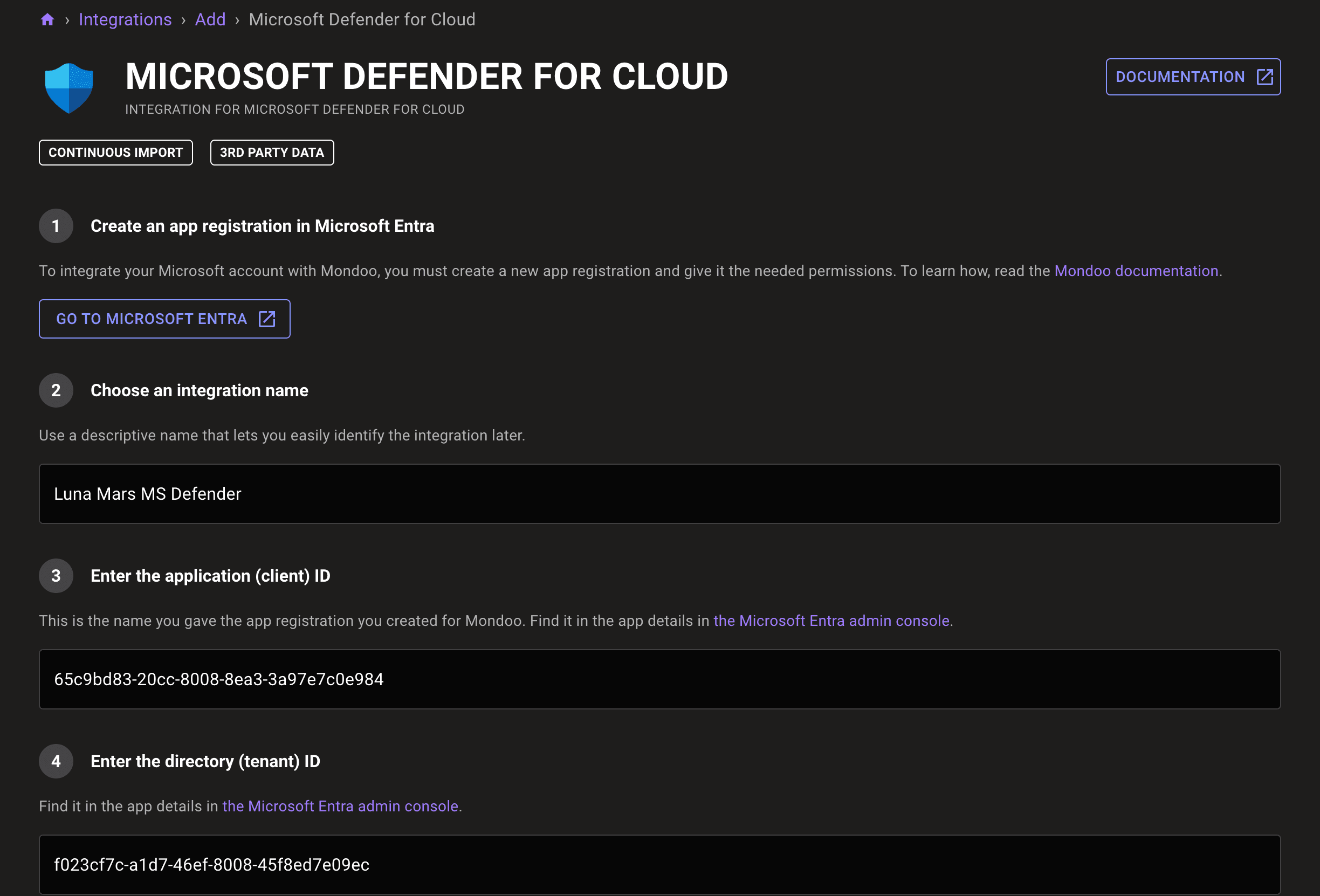Select the 3RD PARTY DATA tag

pos(272,152)
